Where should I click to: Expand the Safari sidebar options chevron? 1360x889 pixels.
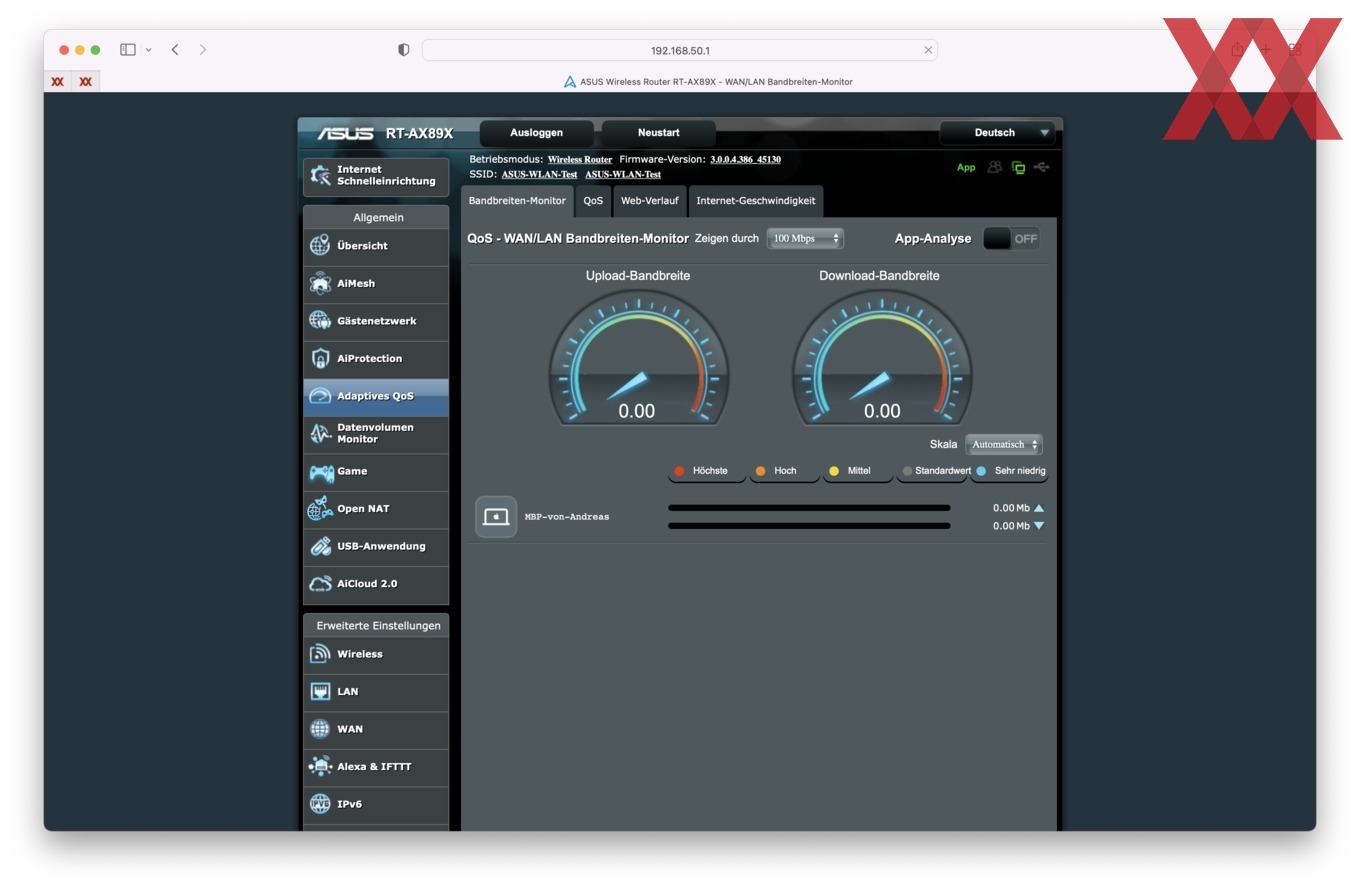pos(148,49)
